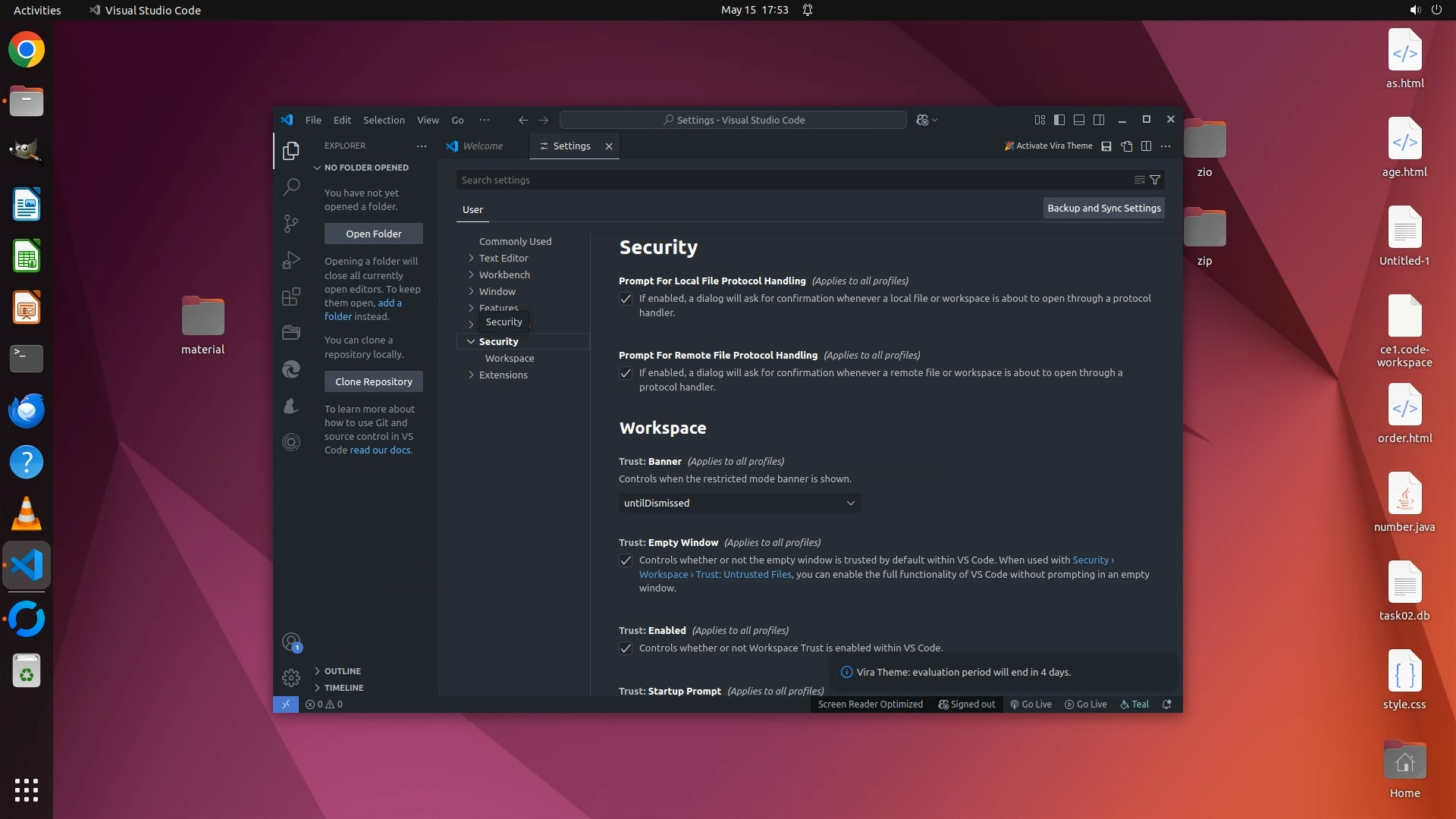Open the Source Control view
Screen dimensions: 1456x819
coord(291,223)
